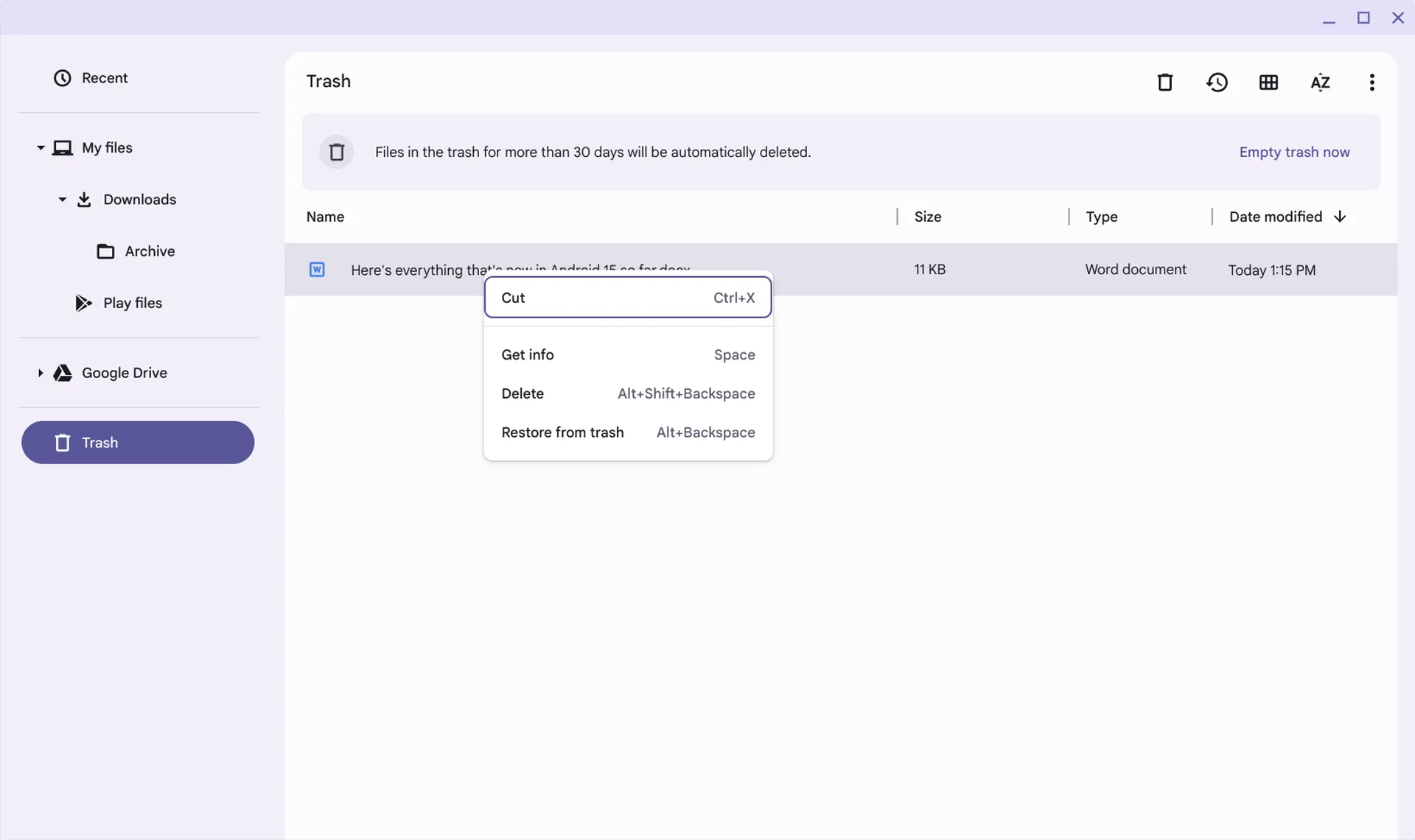
Task: Choose Delete from the context menu
Action: [x=628, y=393]
